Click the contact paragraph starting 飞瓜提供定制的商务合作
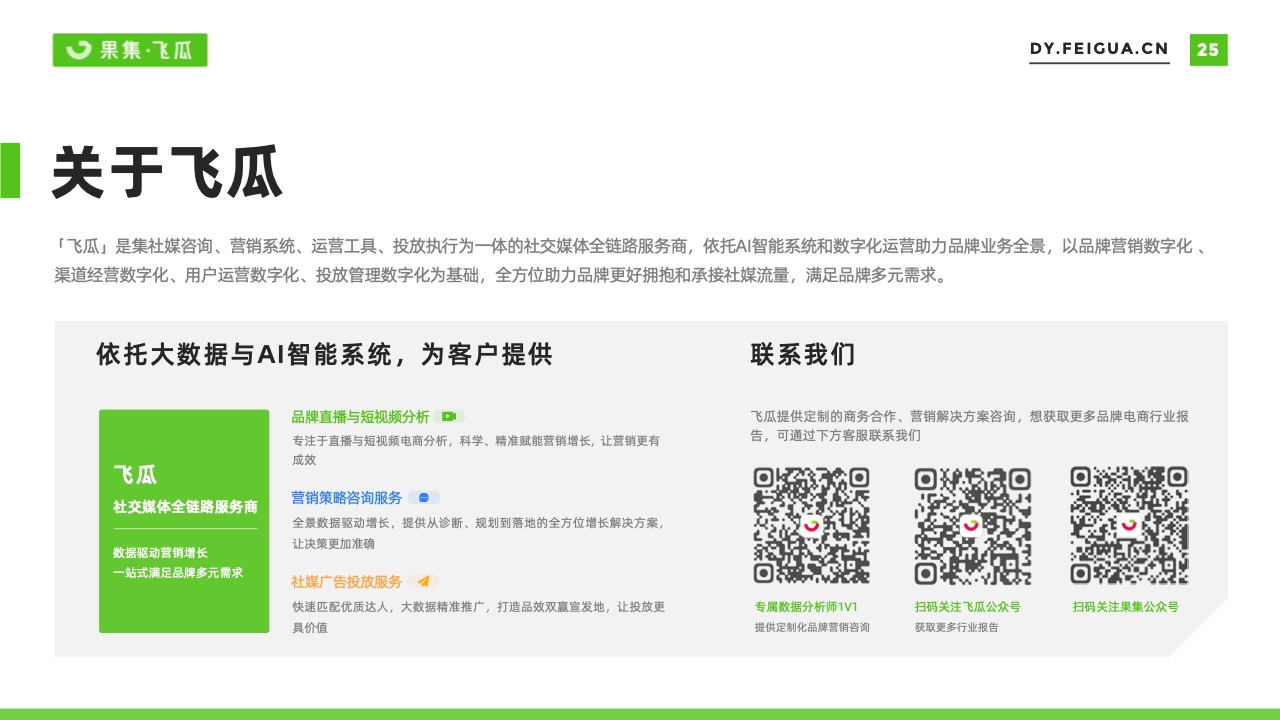 [969, 426]
